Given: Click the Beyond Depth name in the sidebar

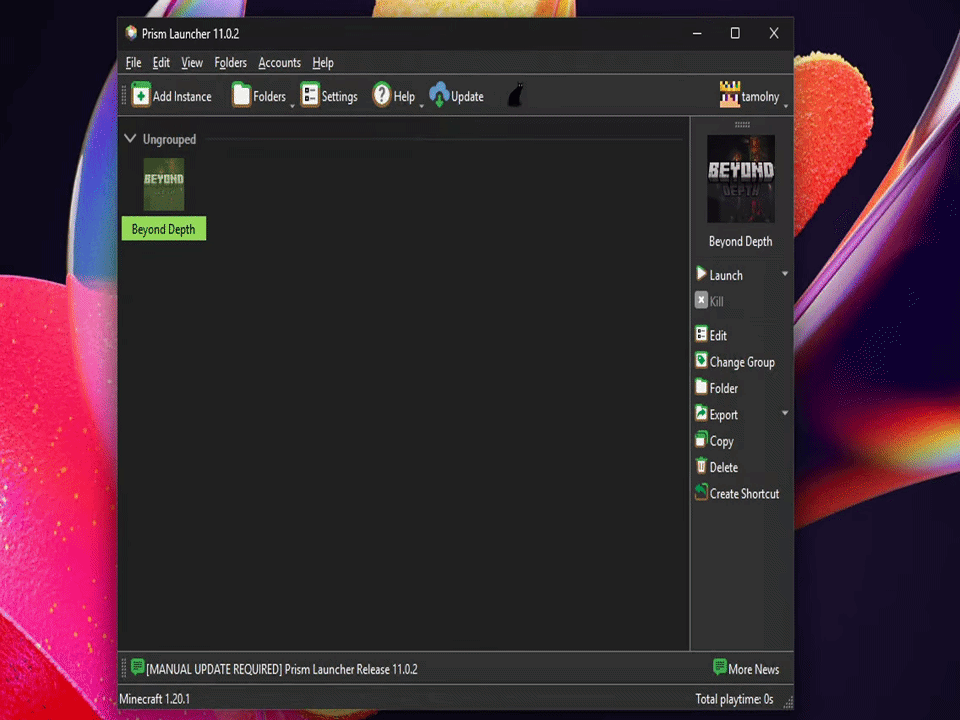Looking at the screenshot, I should pyautogui.click(x=740, y=241).
